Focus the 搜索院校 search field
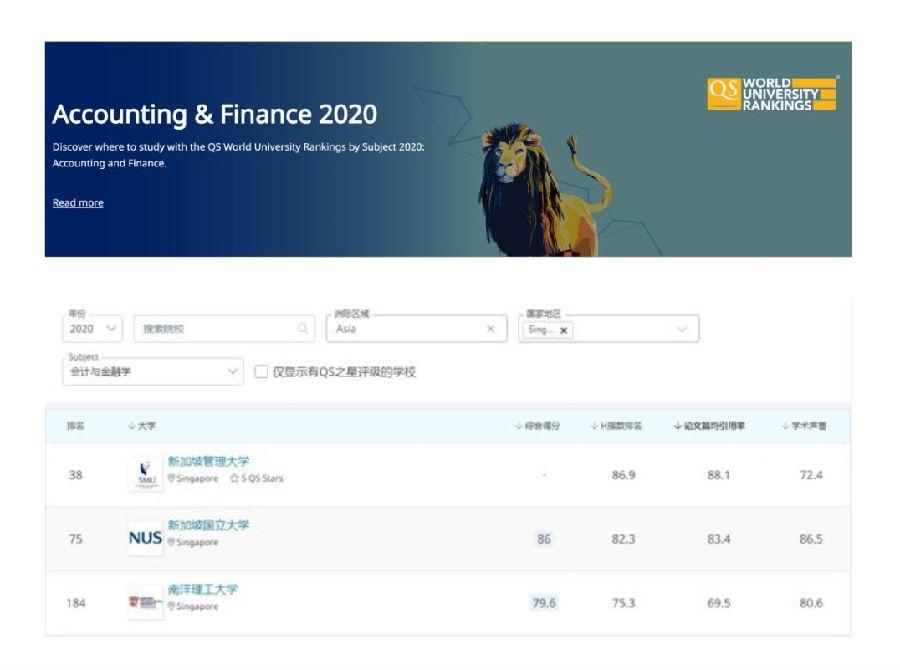The height and width of the screenshot is (670, 900). click(x=224, y=328)
